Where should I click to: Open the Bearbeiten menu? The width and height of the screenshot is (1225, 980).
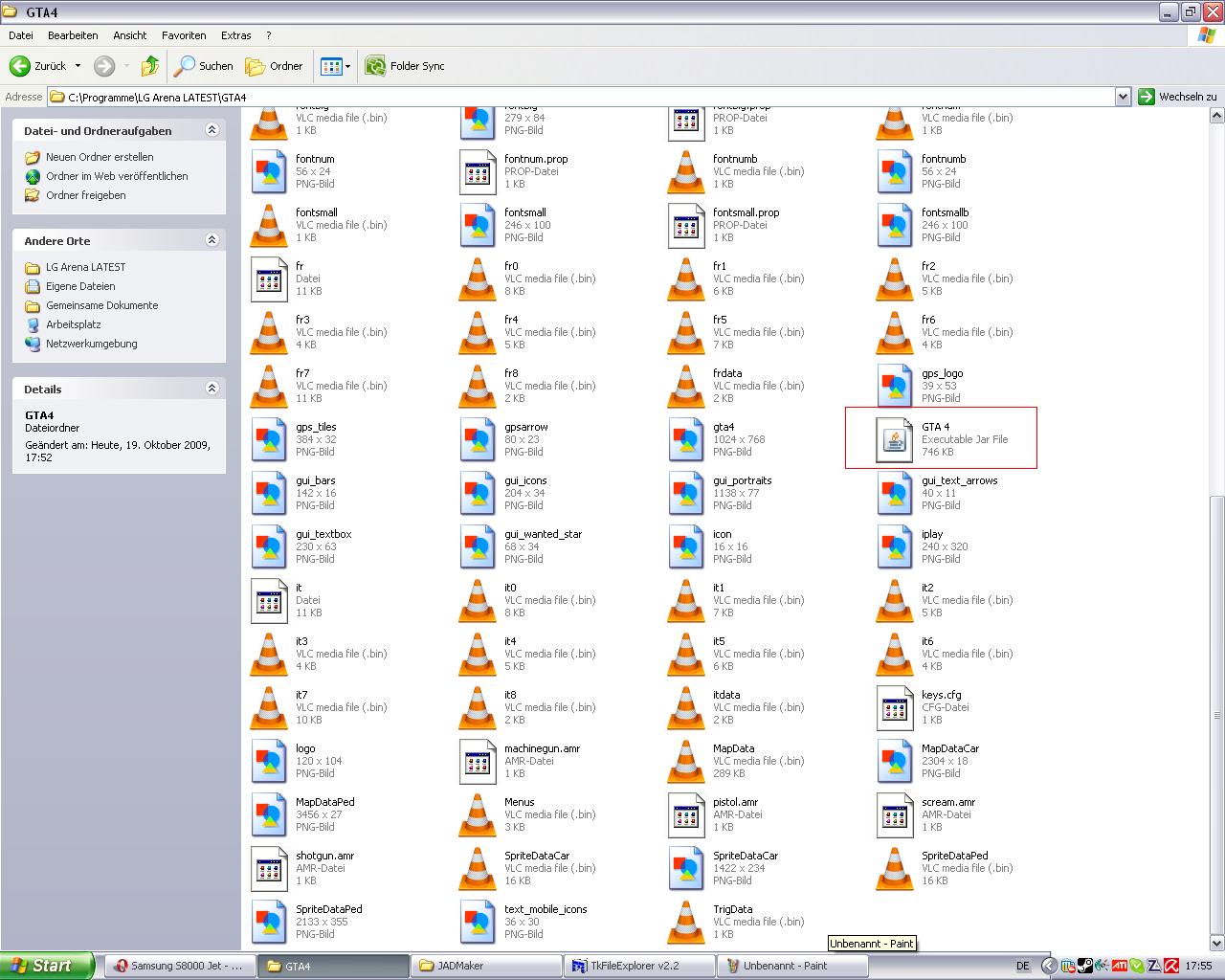point(73,35)
